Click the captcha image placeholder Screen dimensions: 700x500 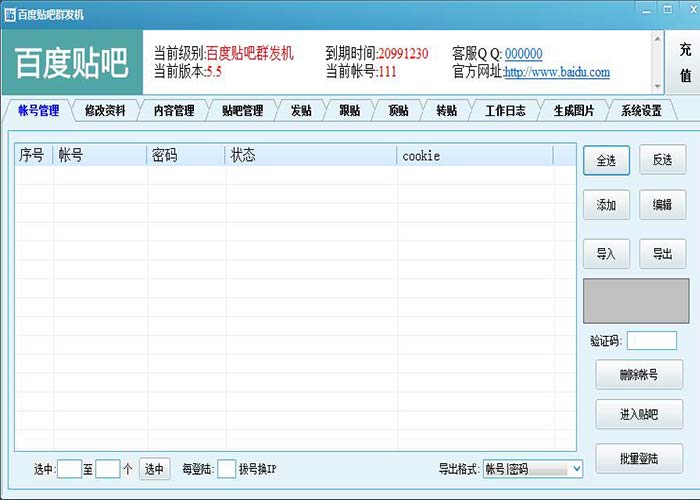tap(636, 301)
